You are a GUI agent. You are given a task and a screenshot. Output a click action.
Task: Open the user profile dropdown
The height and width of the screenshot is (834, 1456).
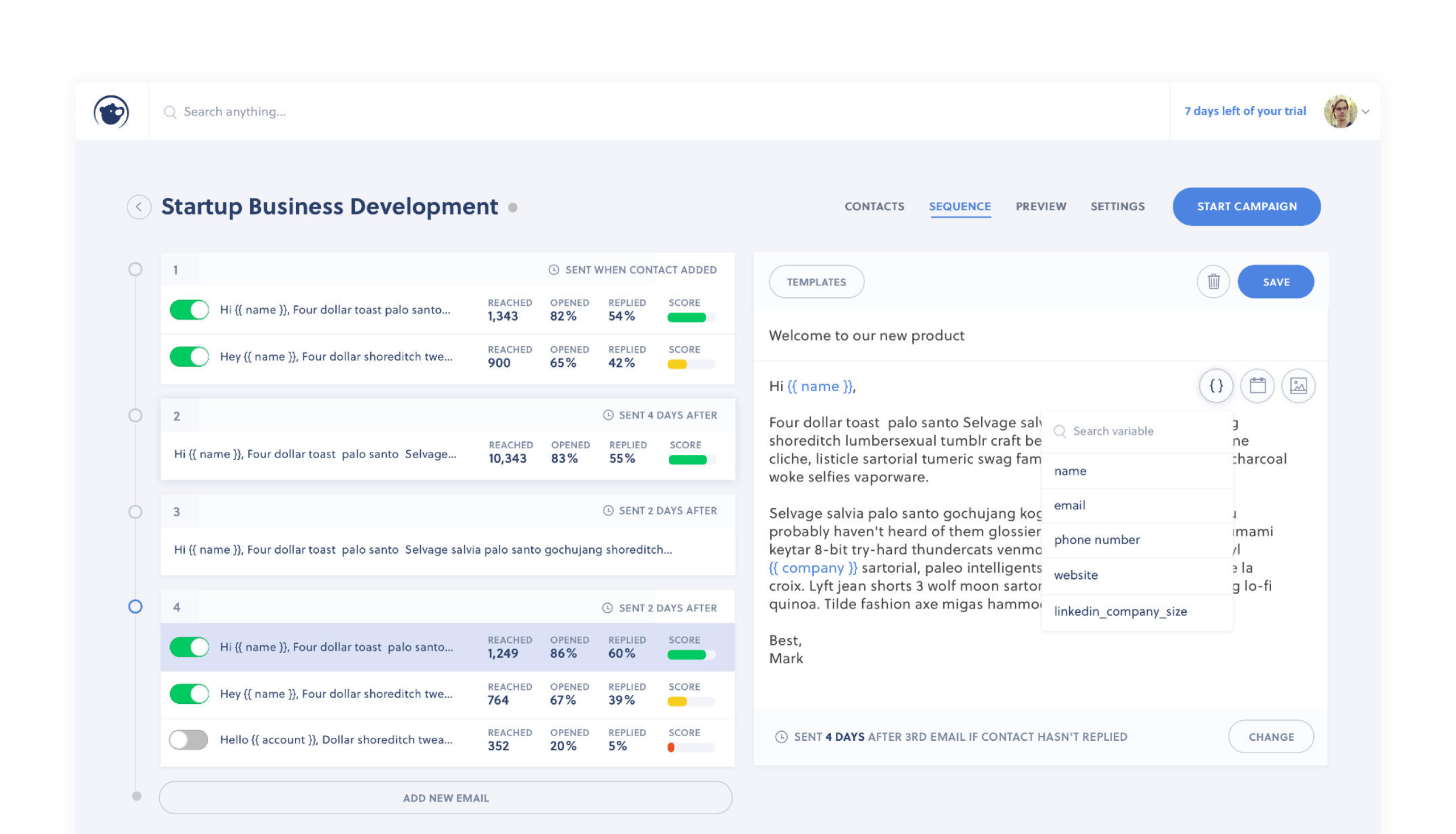(x=1366, y=111)
